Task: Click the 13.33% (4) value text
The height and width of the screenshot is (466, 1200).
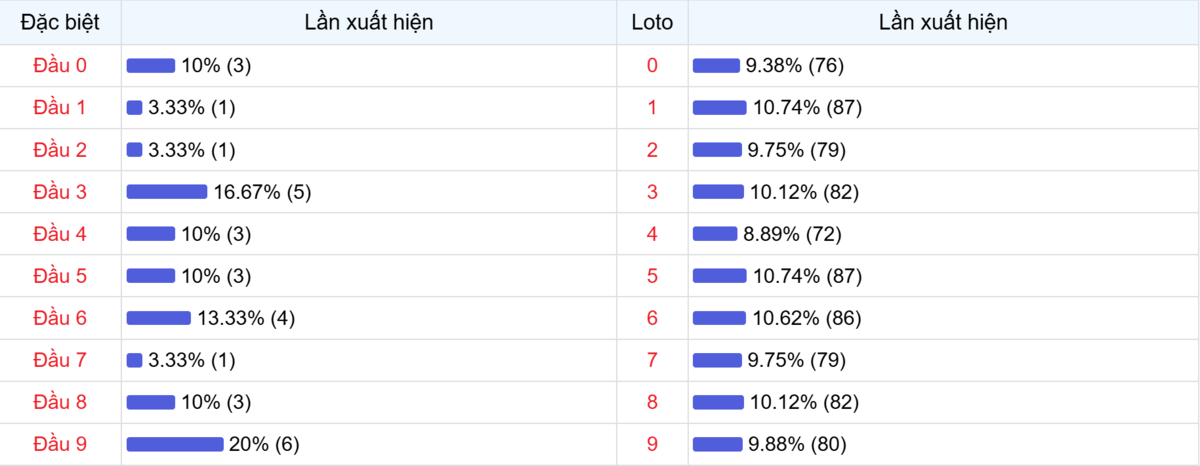Action: click(x=246, y=318)
